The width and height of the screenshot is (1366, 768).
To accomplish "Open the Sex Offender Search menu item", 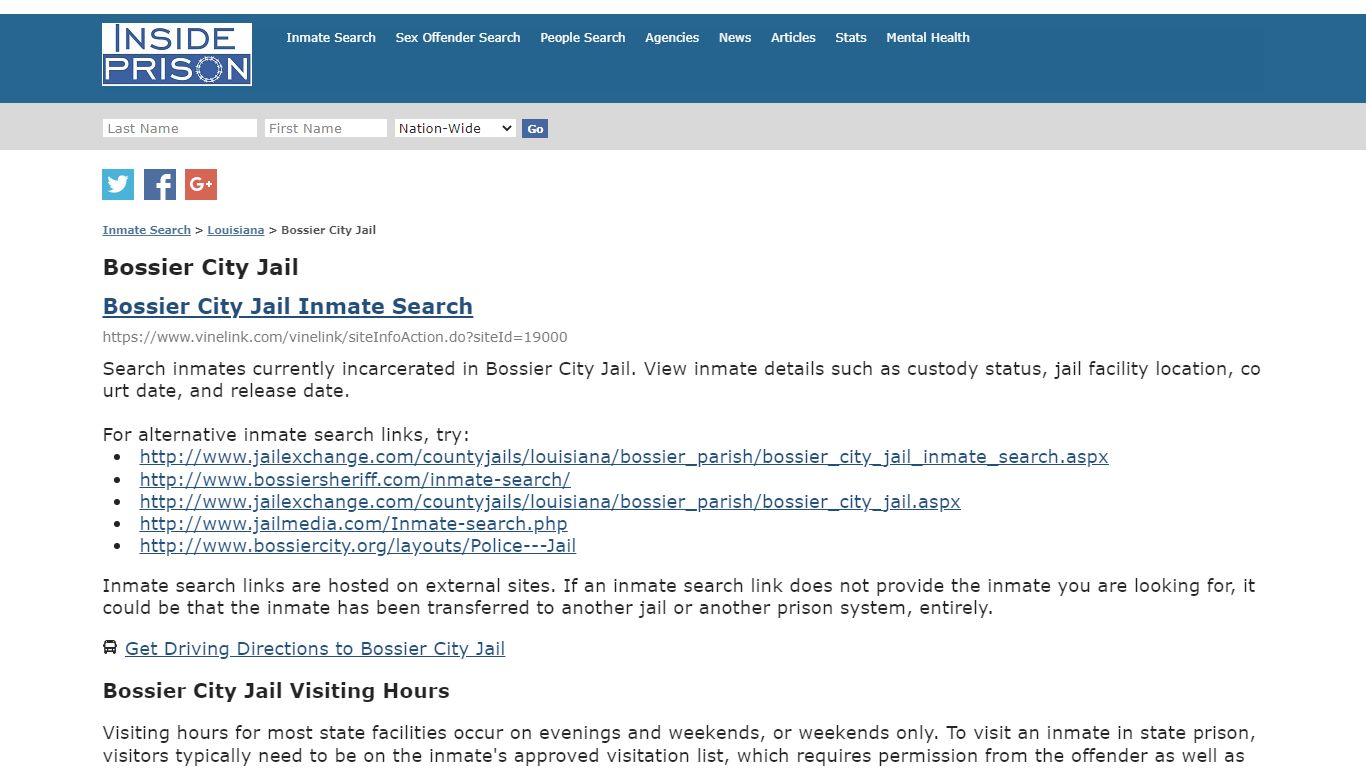I will coord(458,37).
